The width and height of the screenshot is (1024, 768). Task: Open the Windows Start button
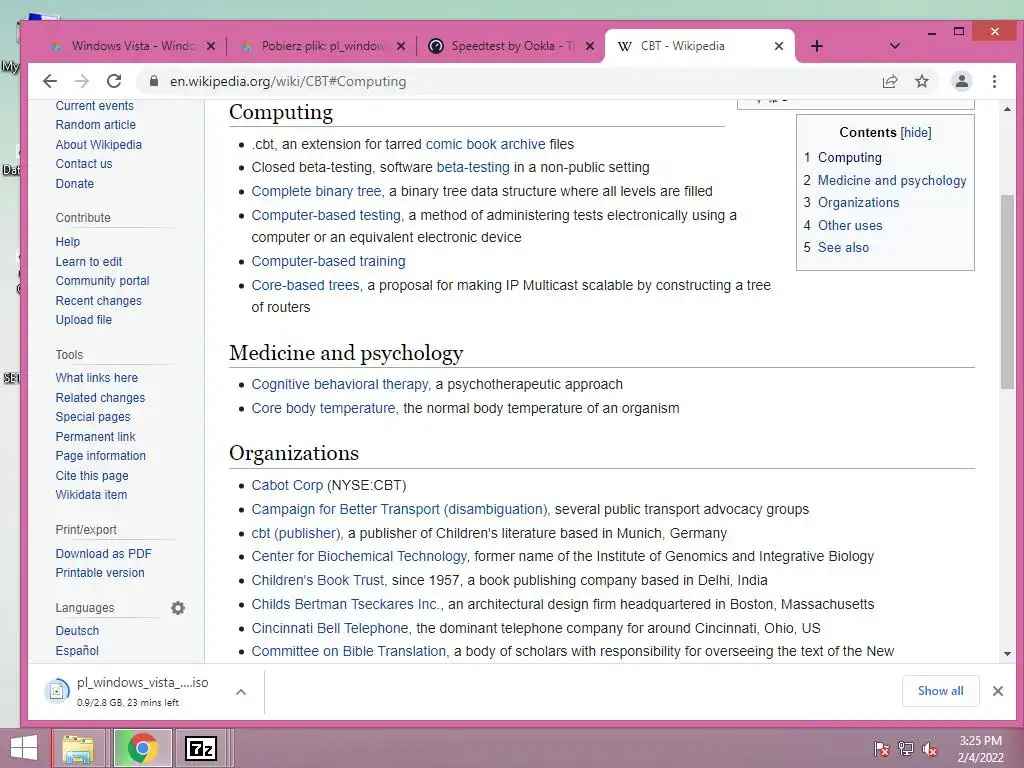(x=24, y=748)
